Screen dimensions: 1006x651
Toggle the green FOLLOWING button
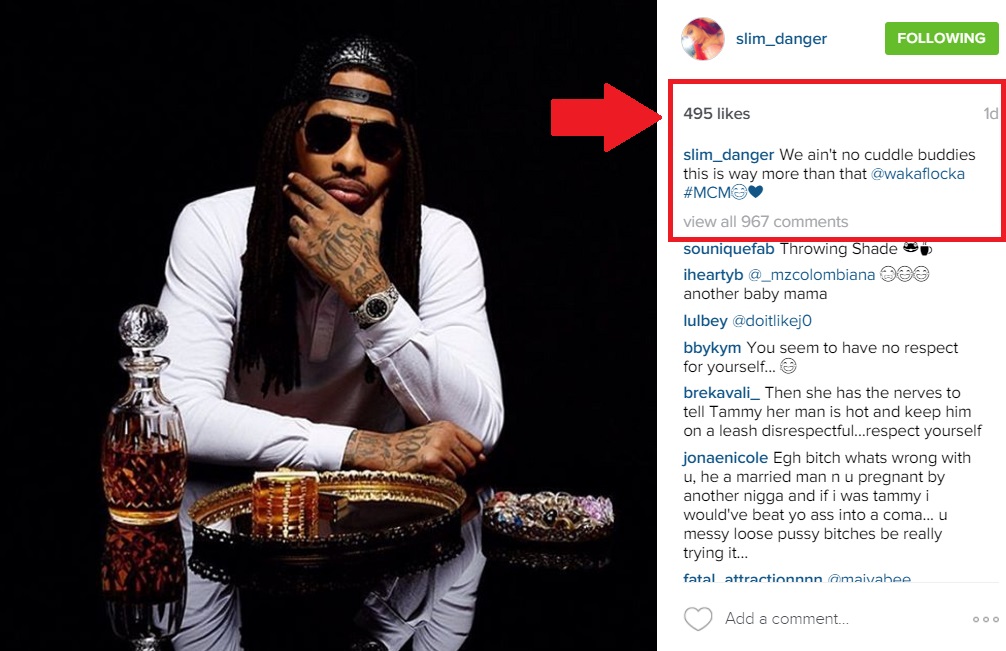pos(941,38)
